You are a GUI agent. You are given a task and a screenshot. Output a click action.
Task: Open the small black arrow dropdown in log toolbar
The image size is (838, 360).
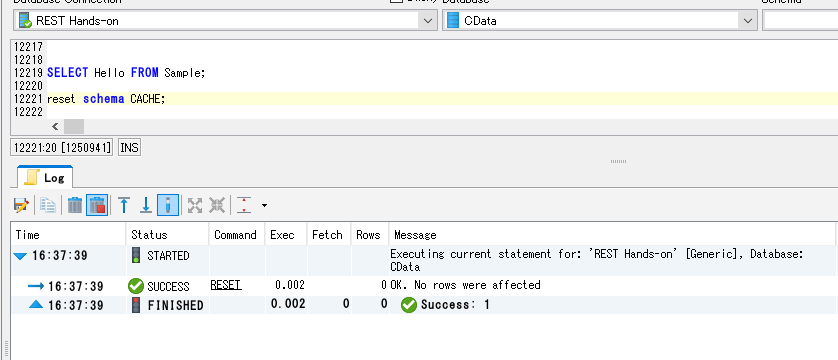264,205
